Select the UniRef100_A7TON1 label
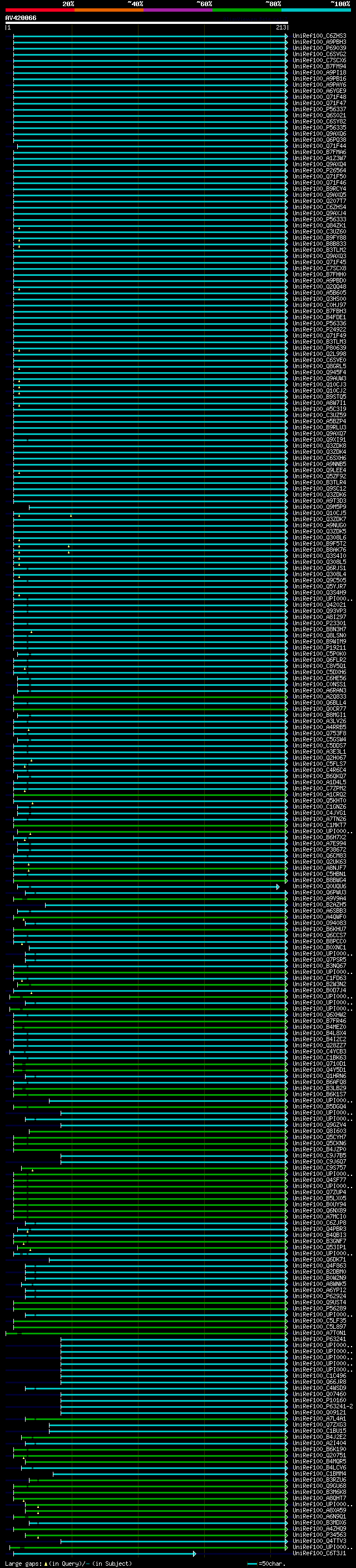The image size is (356, 1568). (319, 1333)
